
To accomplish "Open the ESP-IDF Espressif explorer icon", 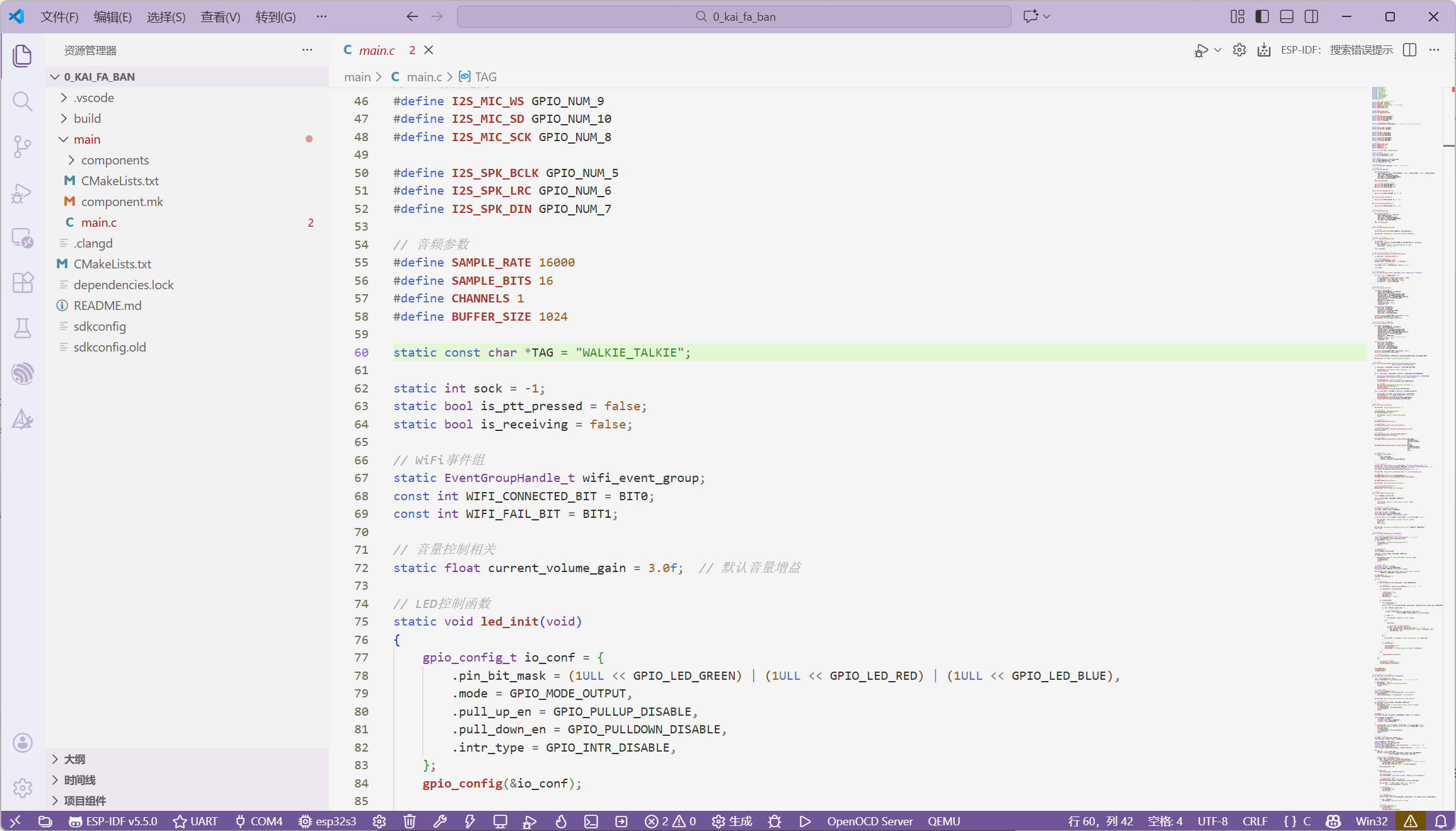I will coord(22,374).
